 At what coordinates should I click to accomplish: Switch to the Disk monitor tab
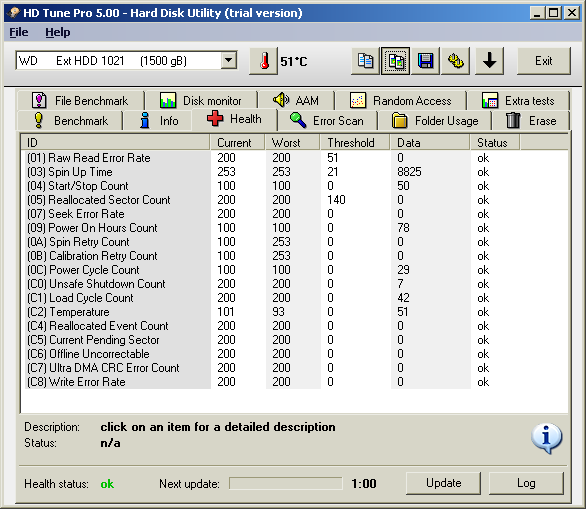point(201,101)
